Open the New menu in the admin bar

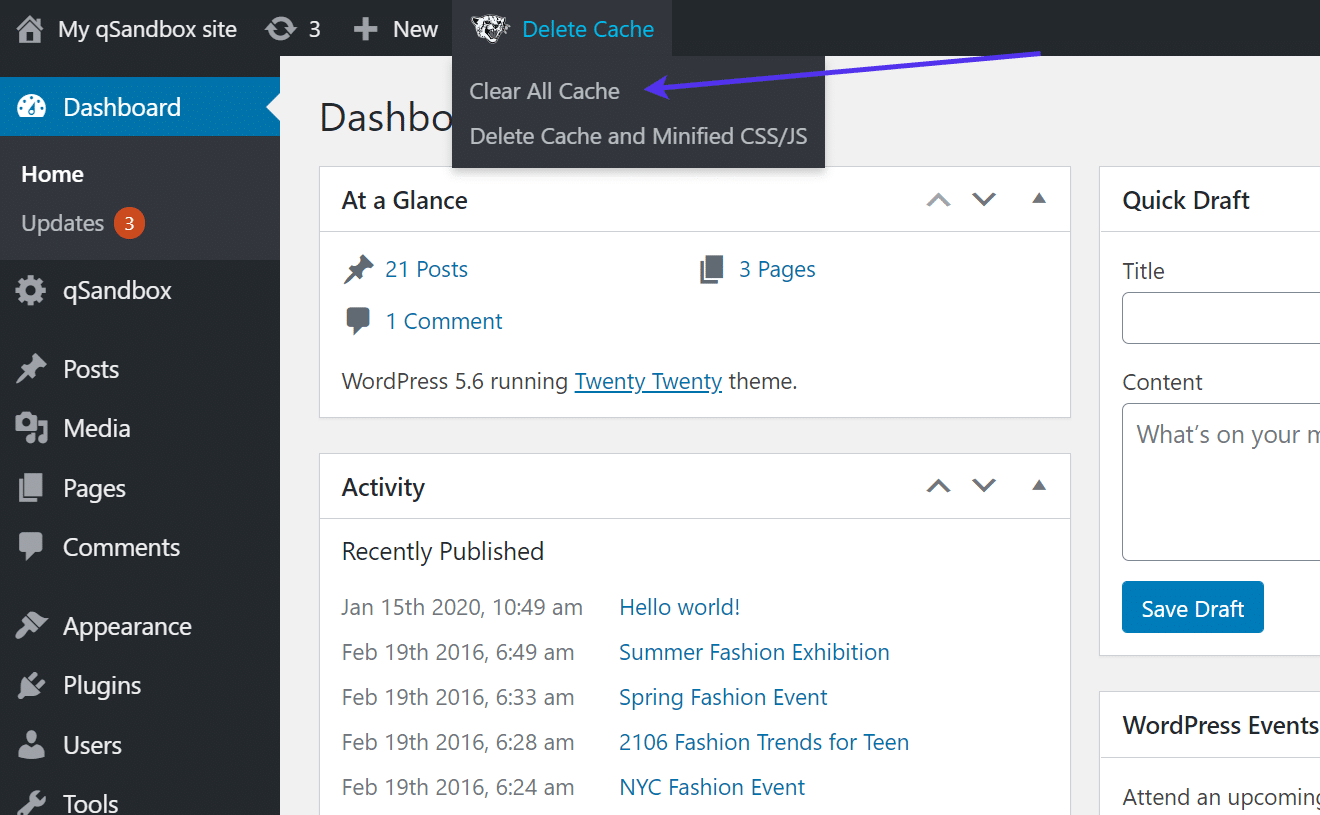[395, 28]
